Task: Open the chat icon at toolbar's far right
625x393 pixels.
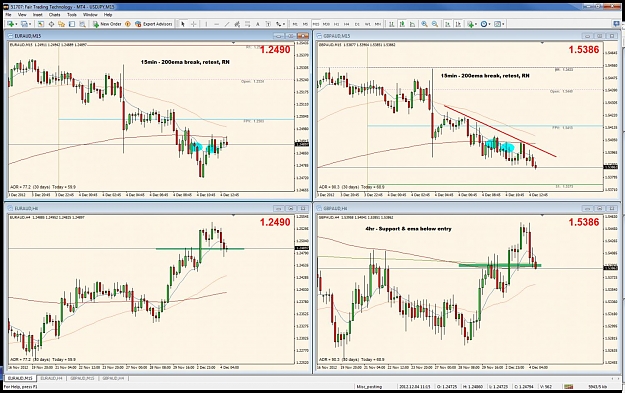Action: [617, 24]
